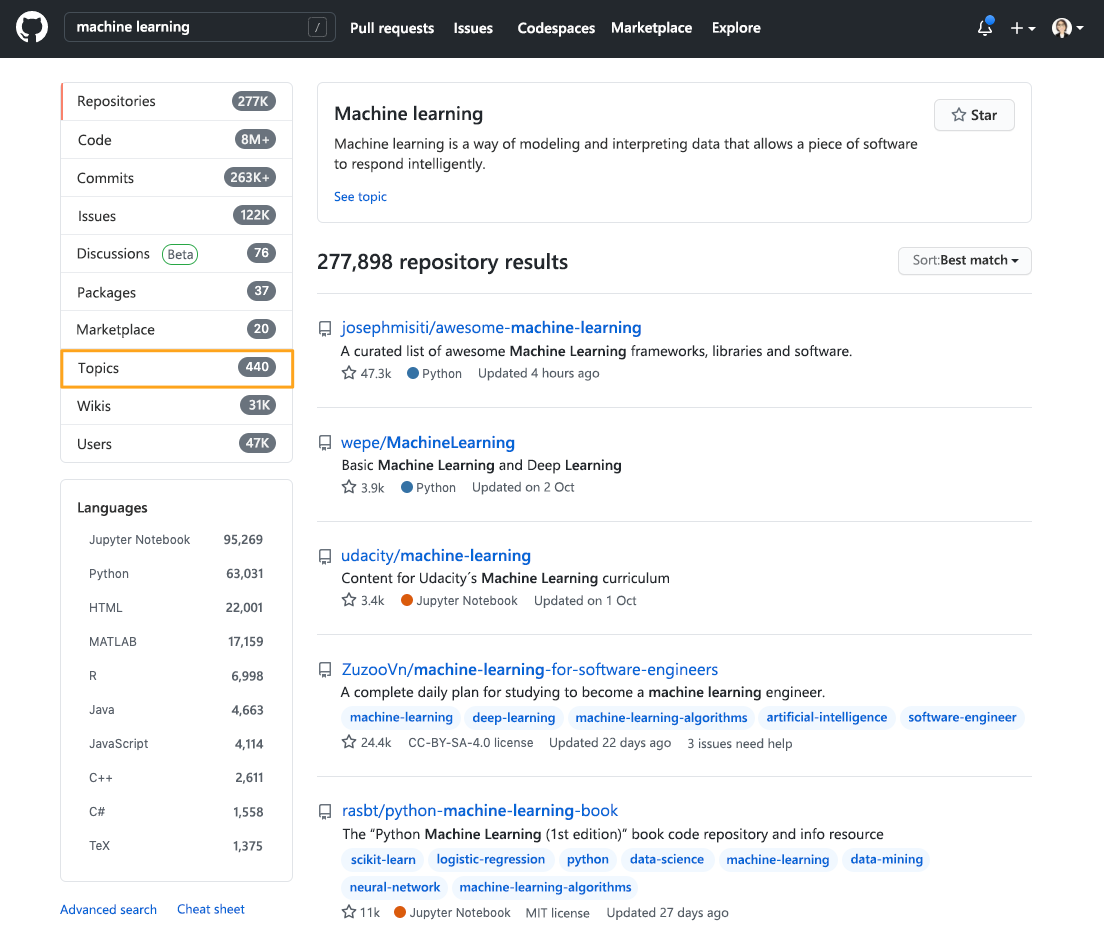Click the data-mining topic tag

click(886, 860)
